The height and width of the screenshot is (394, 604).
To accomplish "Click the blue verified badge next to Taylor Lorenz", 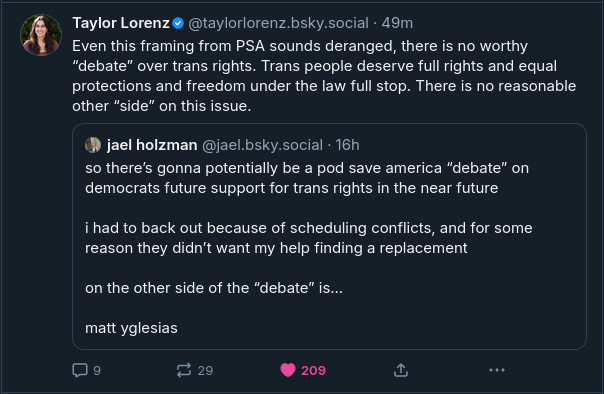I will [x=178, y=23].
